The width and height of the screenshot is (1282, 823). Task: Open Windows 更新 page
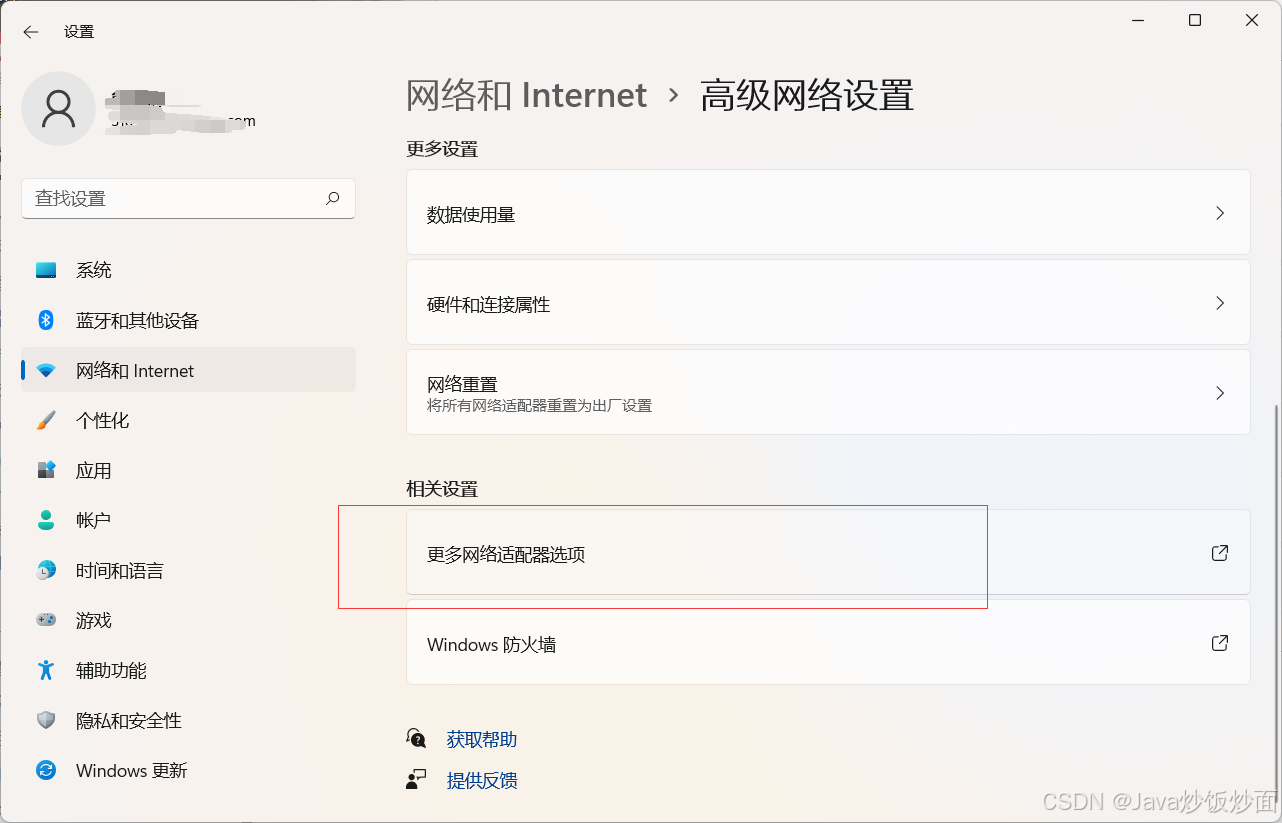[x=188, y=770]
